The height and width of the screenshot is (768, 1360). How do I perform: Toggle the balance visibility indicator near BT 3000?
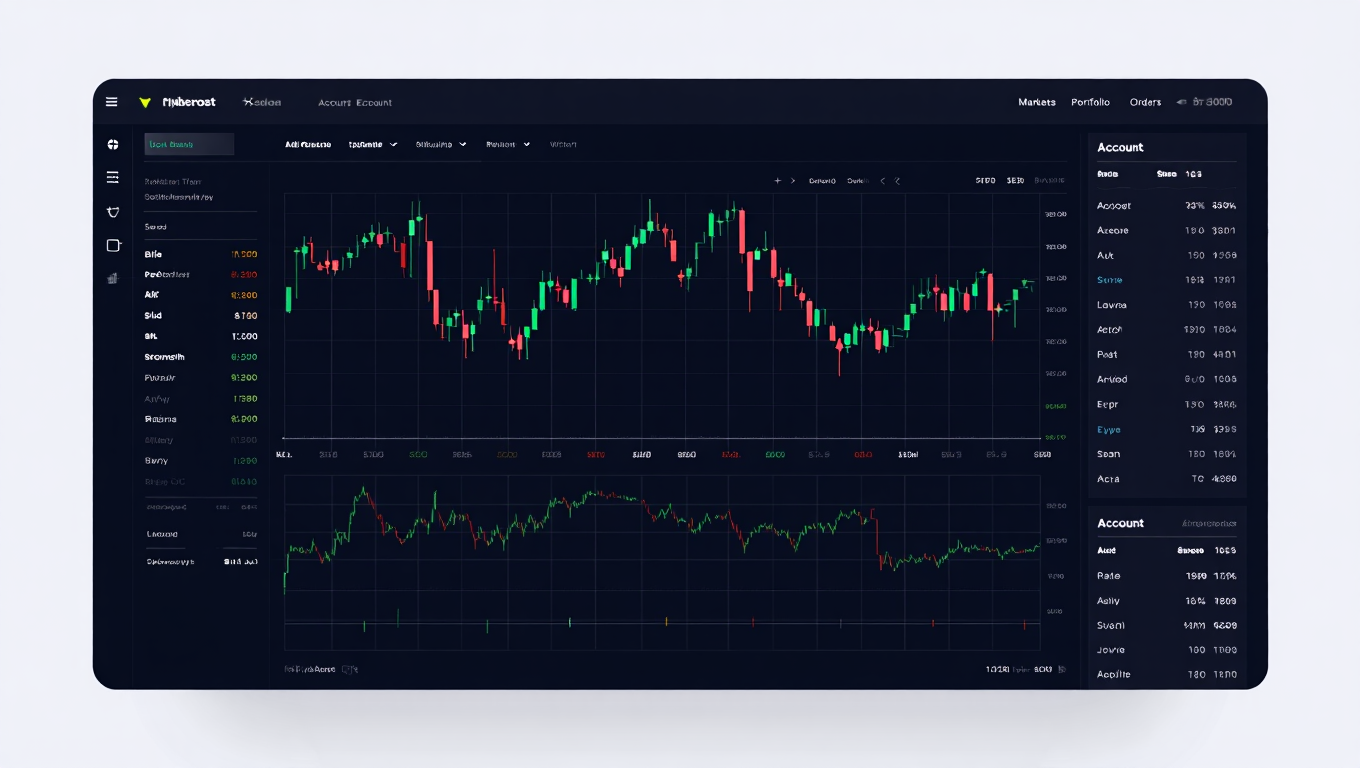[1181, 101]
